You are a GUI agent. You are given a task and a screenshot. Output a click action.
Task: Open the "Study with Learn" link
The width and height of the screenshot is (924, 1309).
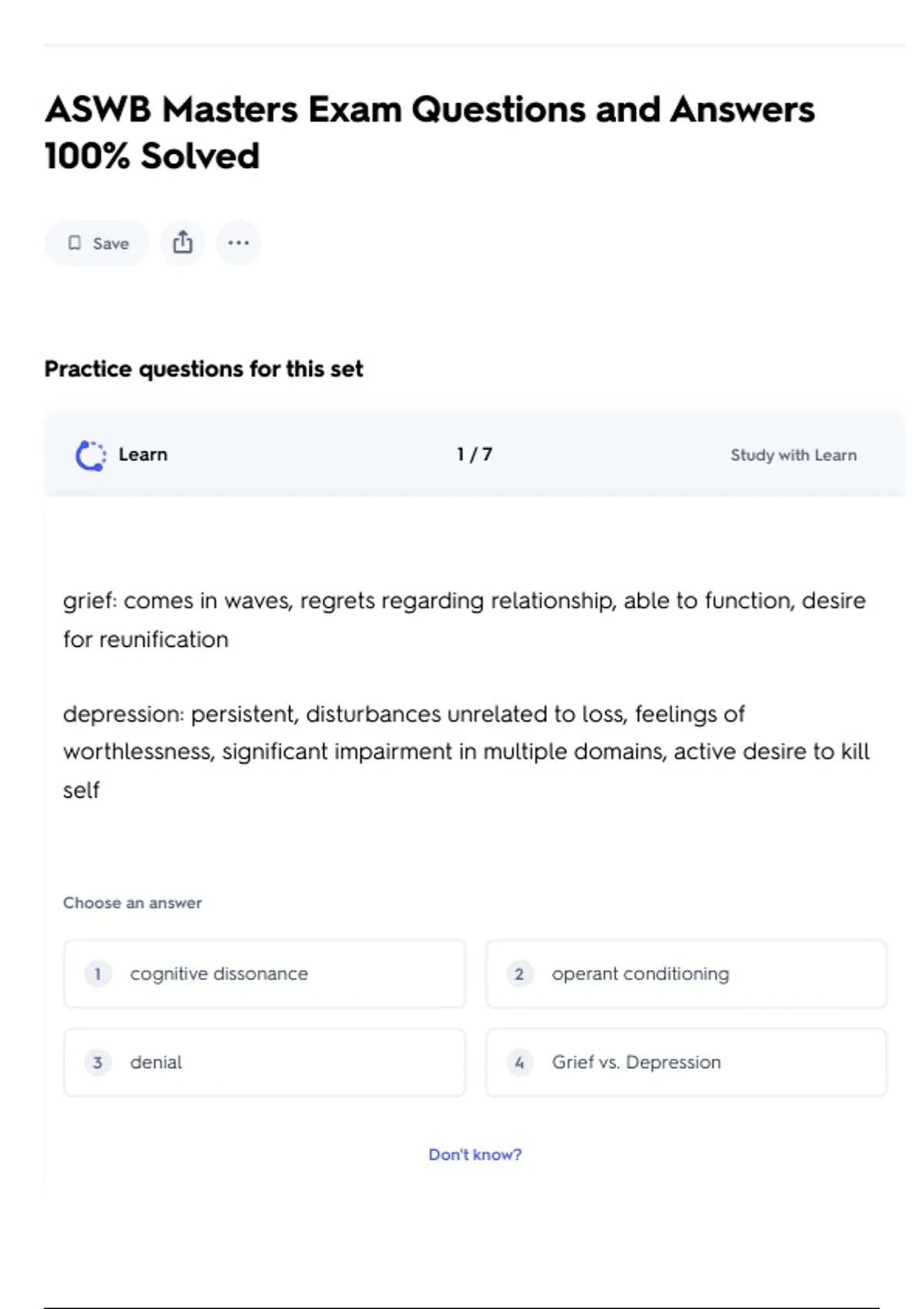[x=793, y=455]
